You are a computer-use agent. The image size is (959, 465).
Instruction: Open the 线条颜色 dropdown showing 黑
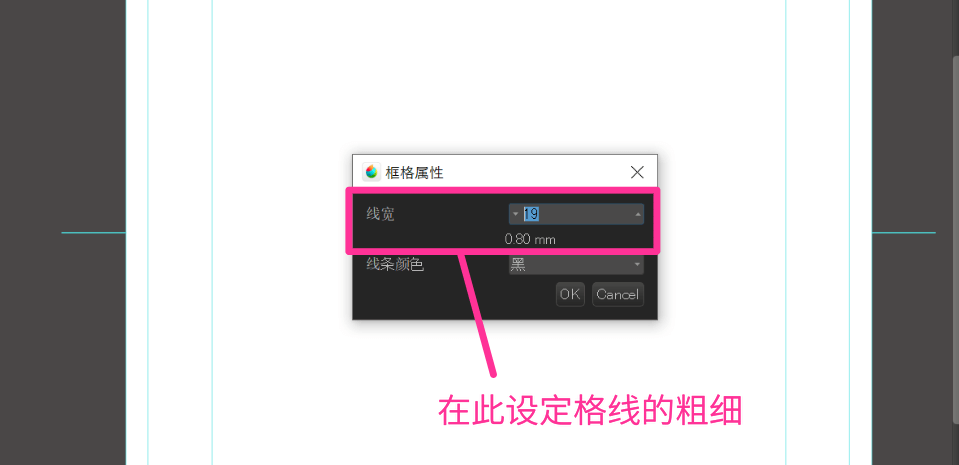576,264
